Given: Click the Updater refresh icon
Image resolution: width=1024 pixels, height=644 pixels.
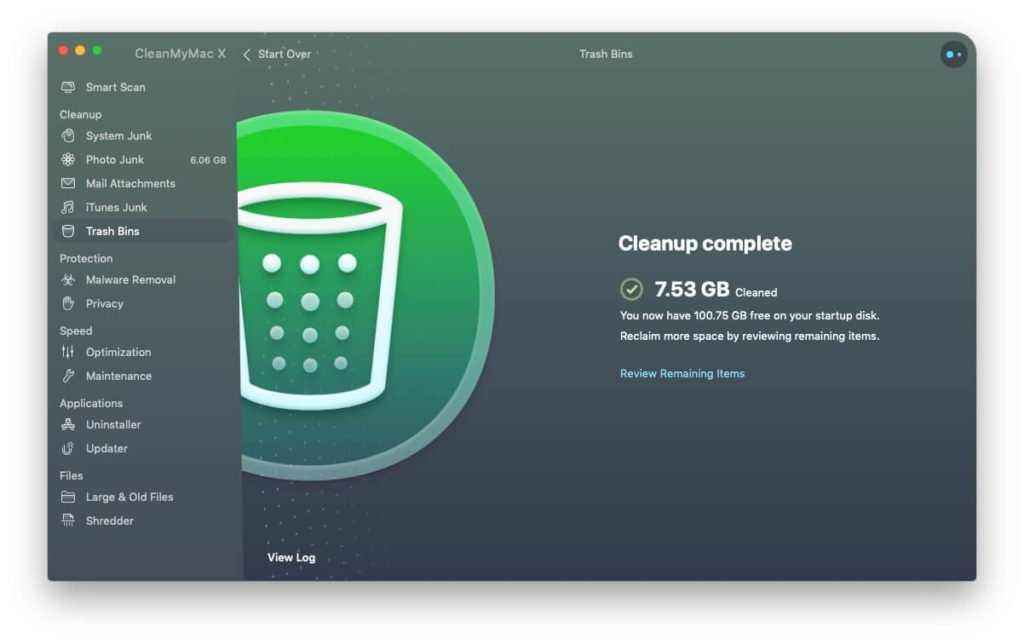Looking at the screenshot, I should (68, 449).
